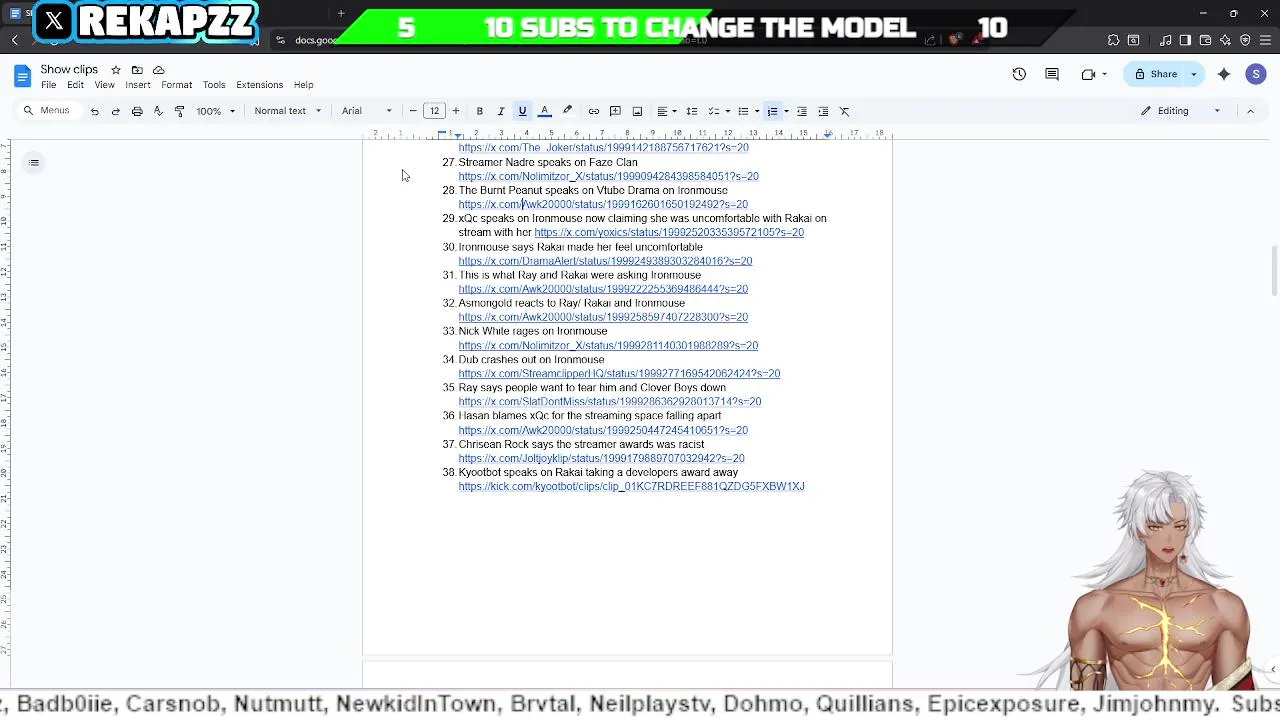
Task: Open the StreamclipperHQ status link
Action: 619,374
